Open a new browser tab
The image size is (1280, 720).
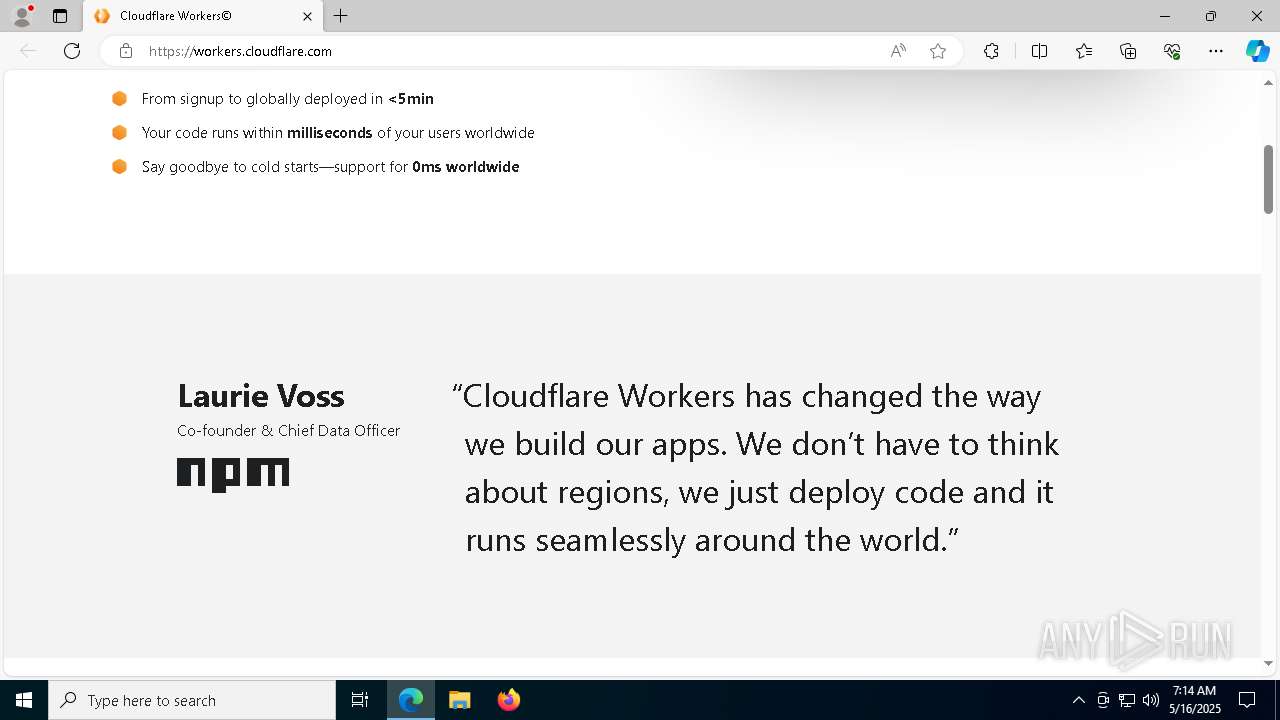[x=341, y=16]
